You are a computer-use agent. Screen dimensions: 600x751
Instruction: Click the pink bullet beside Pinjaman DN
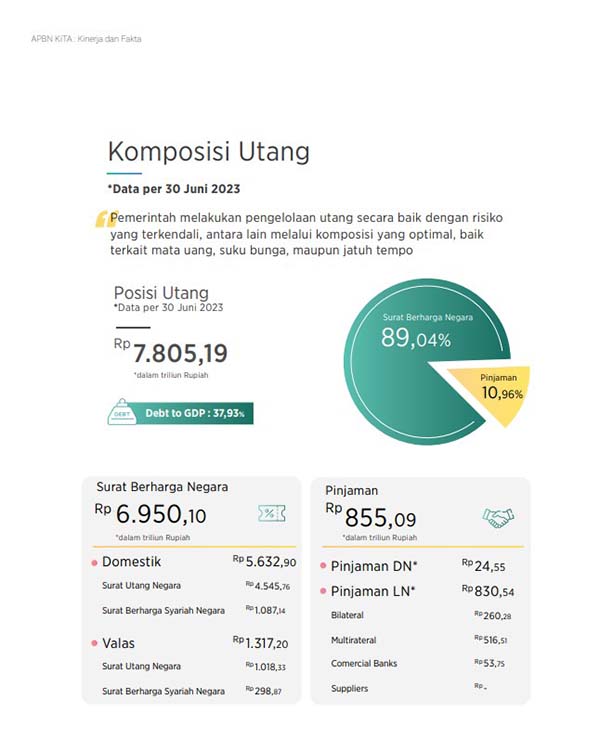(x=322, y=566)
